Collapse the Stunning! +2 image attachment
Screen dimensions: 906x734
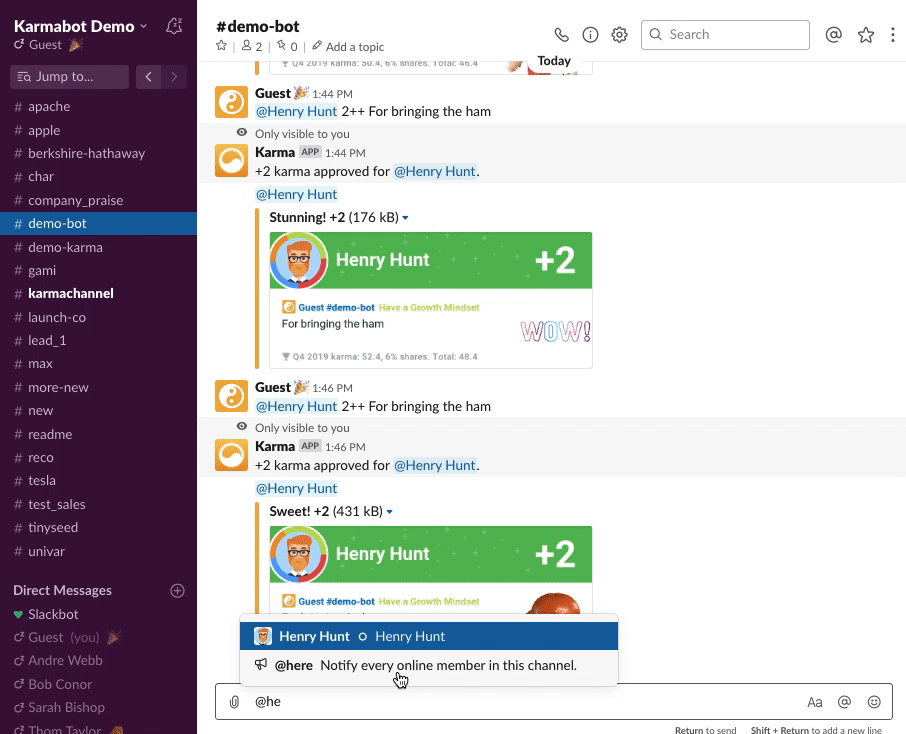coord(405,218)
